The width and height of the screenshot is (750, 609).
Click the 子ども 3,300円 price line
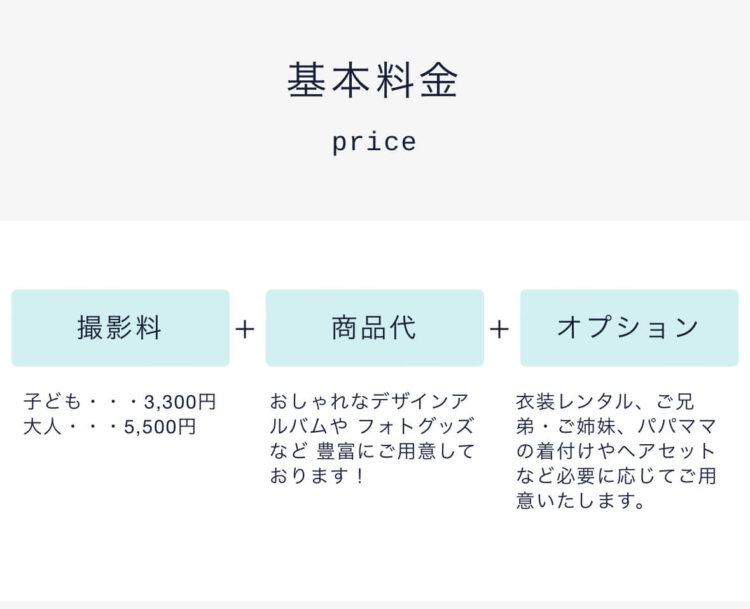(120, 401)
